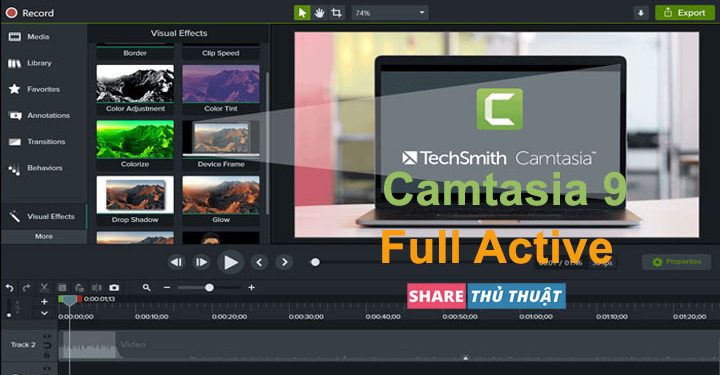Select the Color Tint effect thumbnail
The width and height of the screenshot is (720, 375).
(221, 84)
